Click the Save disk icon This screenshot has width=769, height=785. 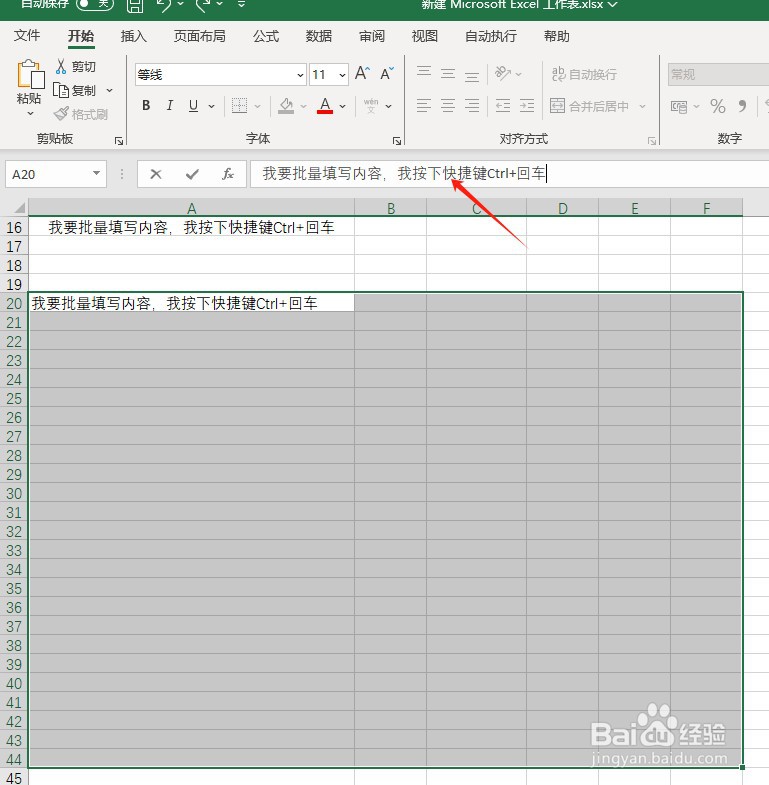coord(135,6)
